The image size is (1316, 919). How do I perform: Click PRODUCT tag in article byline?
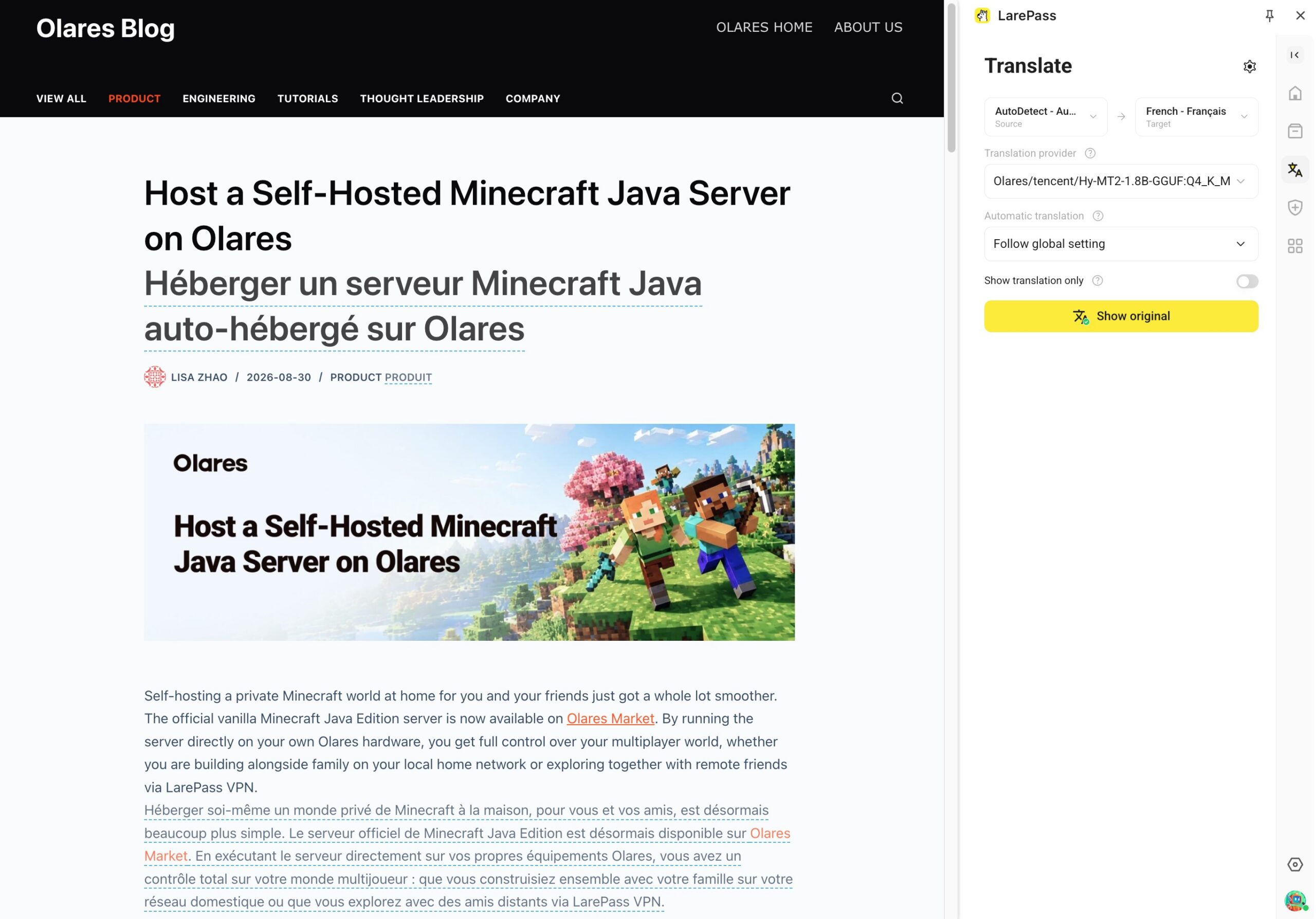tap(355, 377)
